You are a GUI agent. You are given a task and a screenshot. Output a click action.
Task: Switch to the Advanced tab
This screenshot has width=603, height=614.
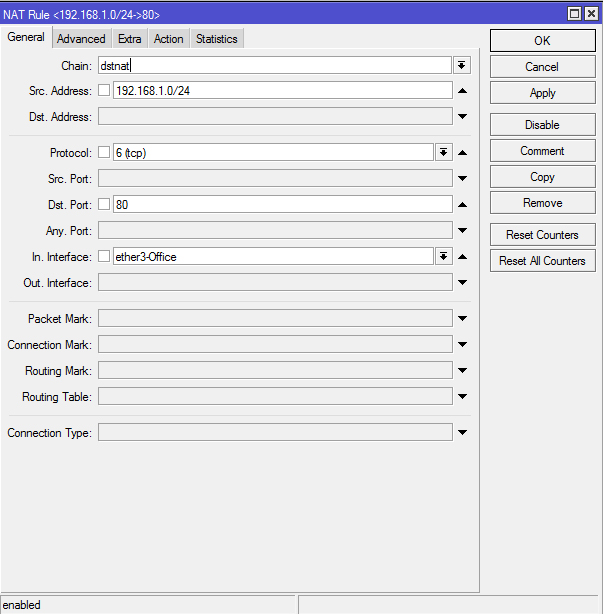(x=81, y=39)
